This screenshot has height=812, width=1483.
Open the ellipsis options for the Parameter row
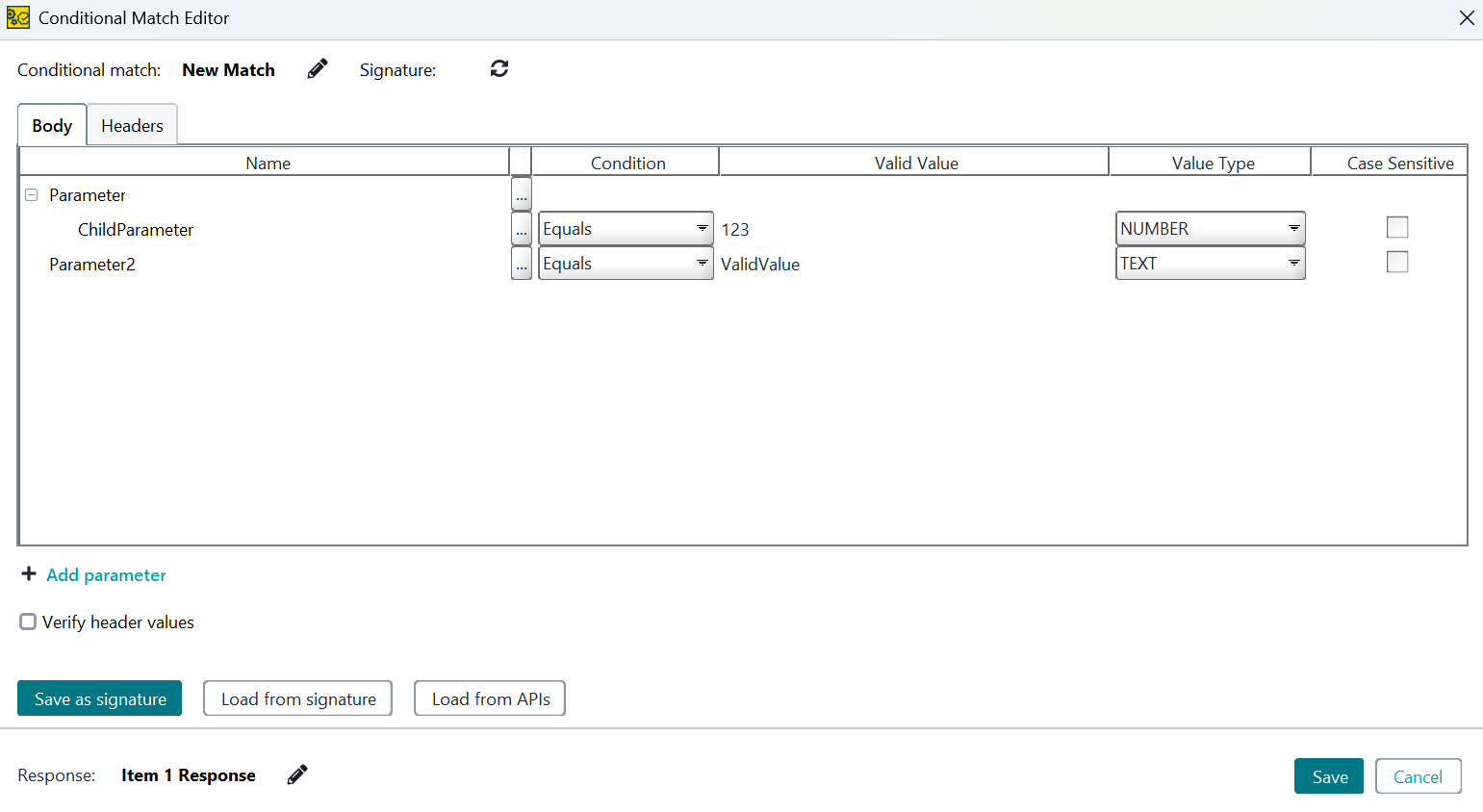click(x=521, y=193)
